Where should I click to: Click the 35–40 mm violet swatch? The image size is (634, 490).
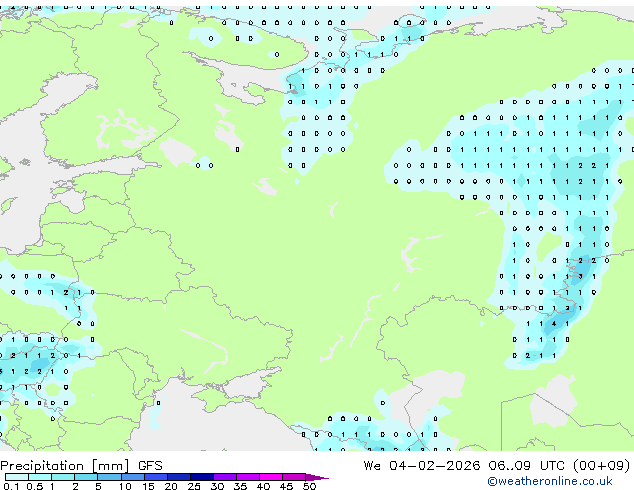tap(248, 477)
